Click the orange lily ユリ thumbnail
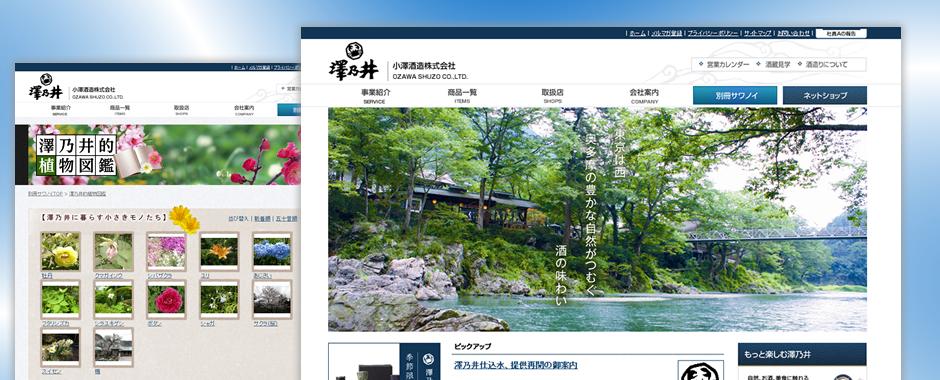 pyautogui.click(x=219, y=251)
